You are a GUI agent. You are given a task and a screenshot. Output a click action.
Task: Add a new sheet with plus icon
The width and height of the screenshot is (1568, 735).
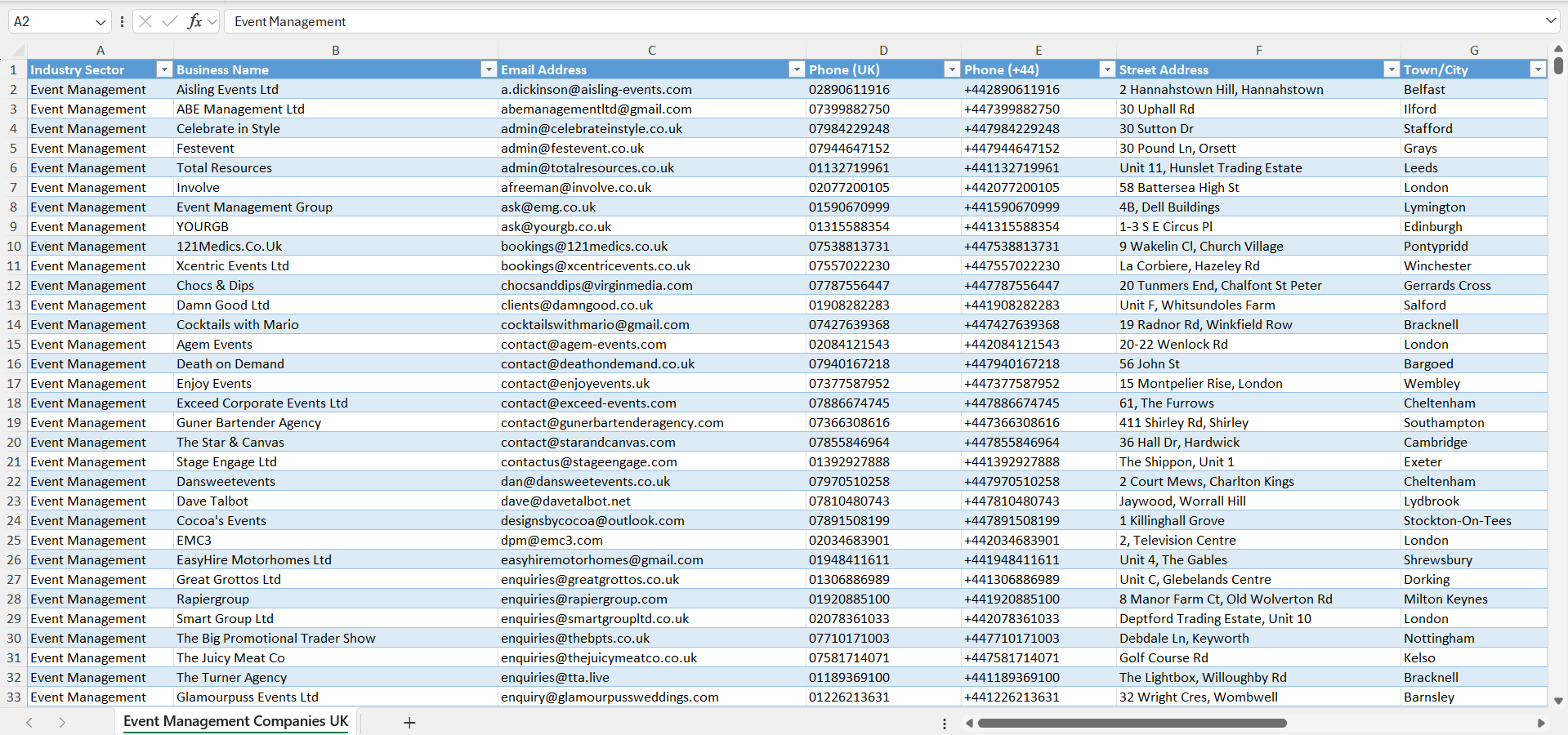[x=409, y=723]
